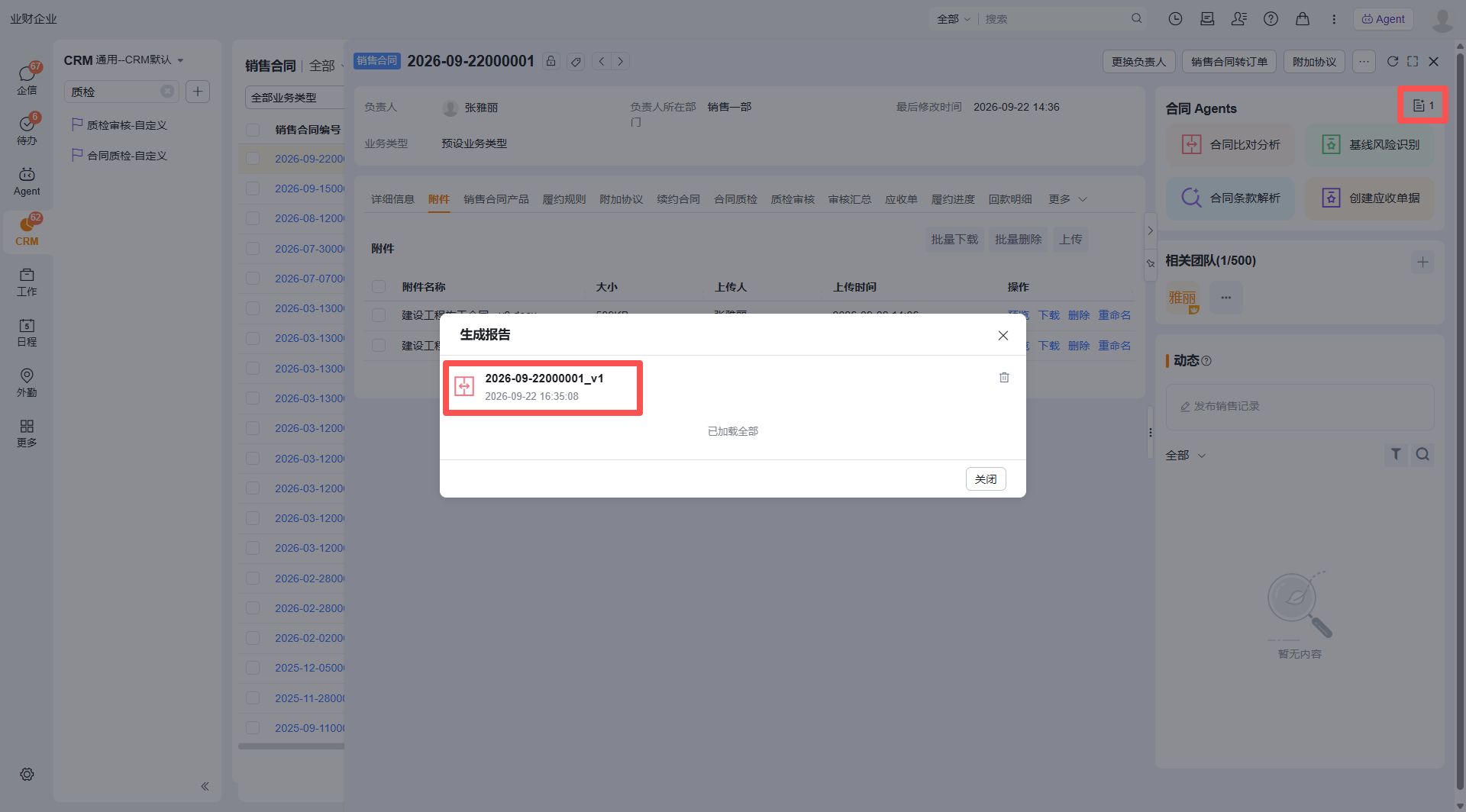Delete the generated report using trash icon
The image size is (1466, 812).
pyautogui.click(x=1004, y=378)
